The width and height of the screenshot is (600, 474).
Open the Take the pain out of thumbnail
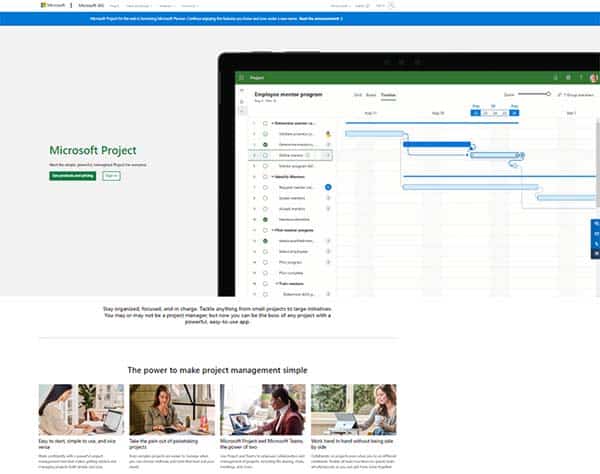click(172, 409)
